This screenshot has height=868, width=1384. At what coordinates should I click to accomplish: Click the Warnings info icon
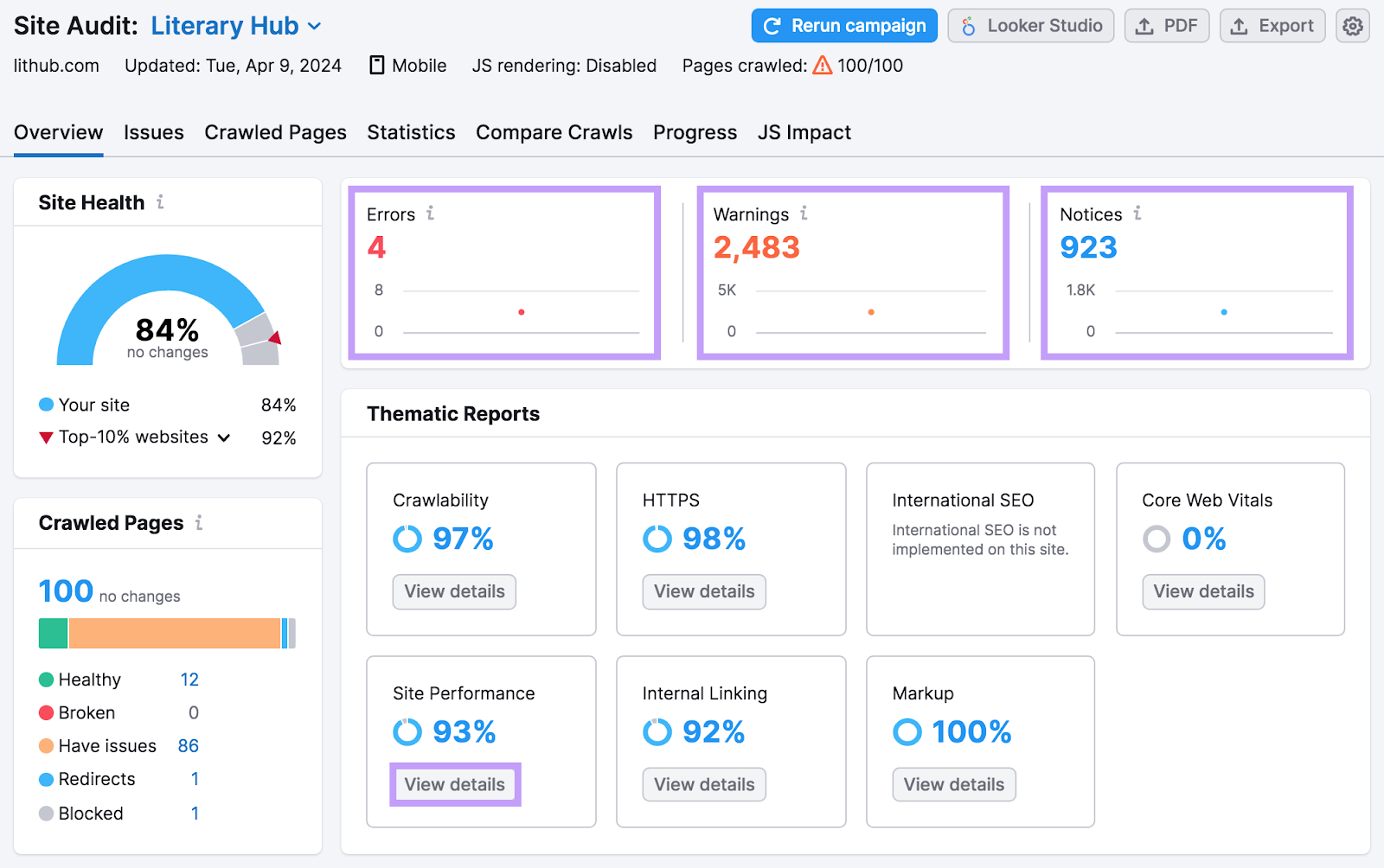(804, 213)
